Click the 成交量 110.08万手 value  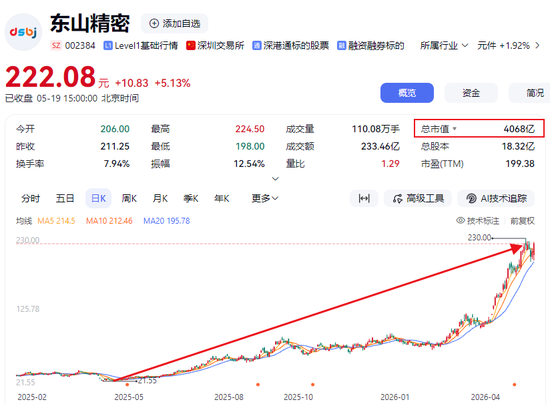click(376, 129)
